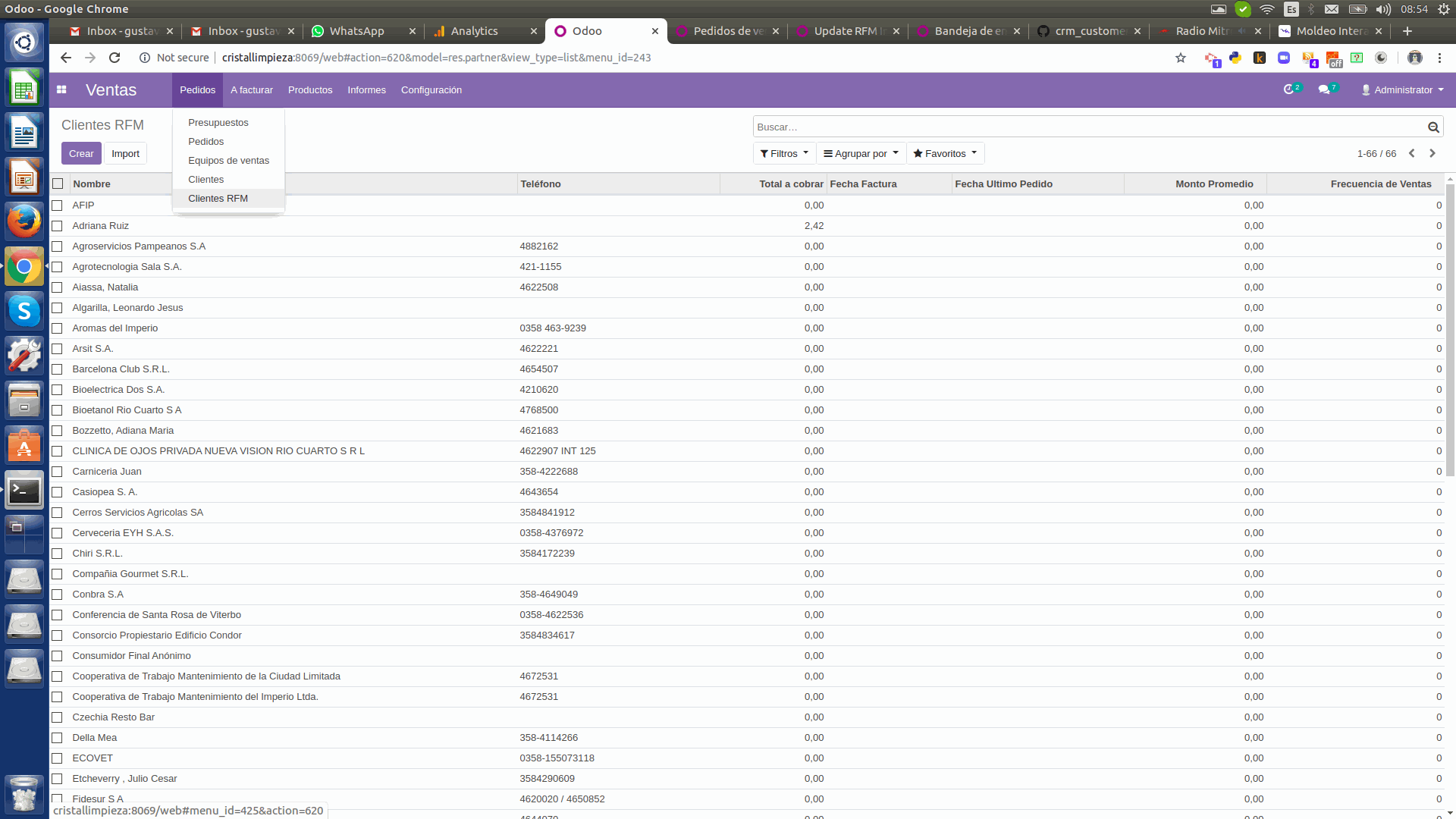Image resolution: width=1456 pixels, height=819 pixels.
Task: Check the Carniceria Juan row checkbox
Action: coord(58,472)
